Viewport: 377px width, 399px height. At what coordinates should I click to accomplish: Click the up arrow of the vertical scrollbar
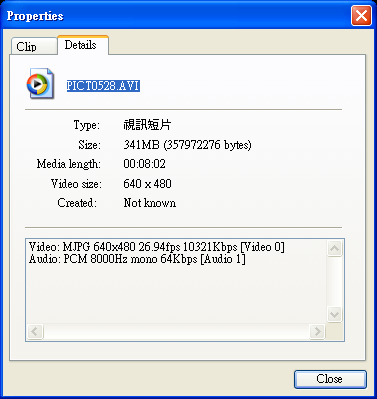[334, 248]
